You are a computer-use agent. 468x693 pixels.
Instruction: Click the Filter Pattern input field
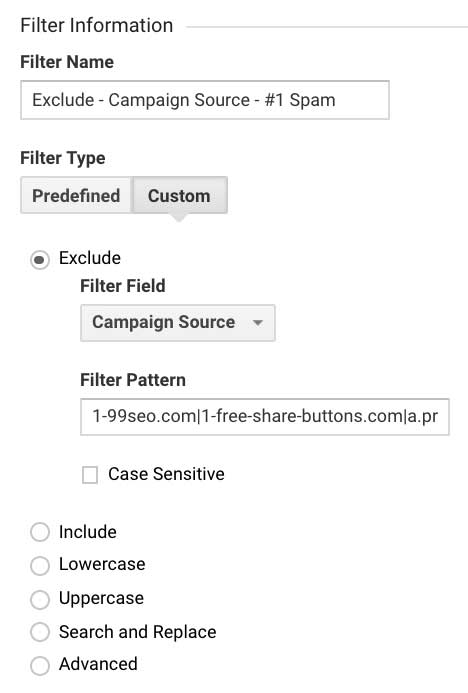(x=265, y=417)
